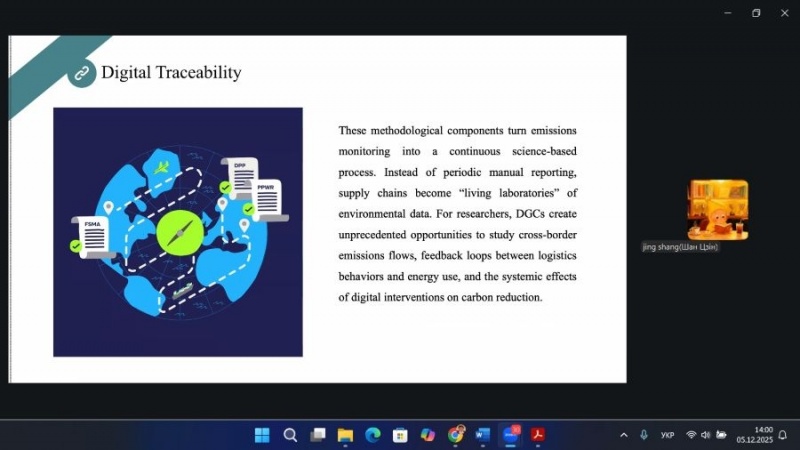The height and width of the screenshot is (450, 800).
Task: Open Adobe Acrobat PDF reader
Action: pos(538,435)
